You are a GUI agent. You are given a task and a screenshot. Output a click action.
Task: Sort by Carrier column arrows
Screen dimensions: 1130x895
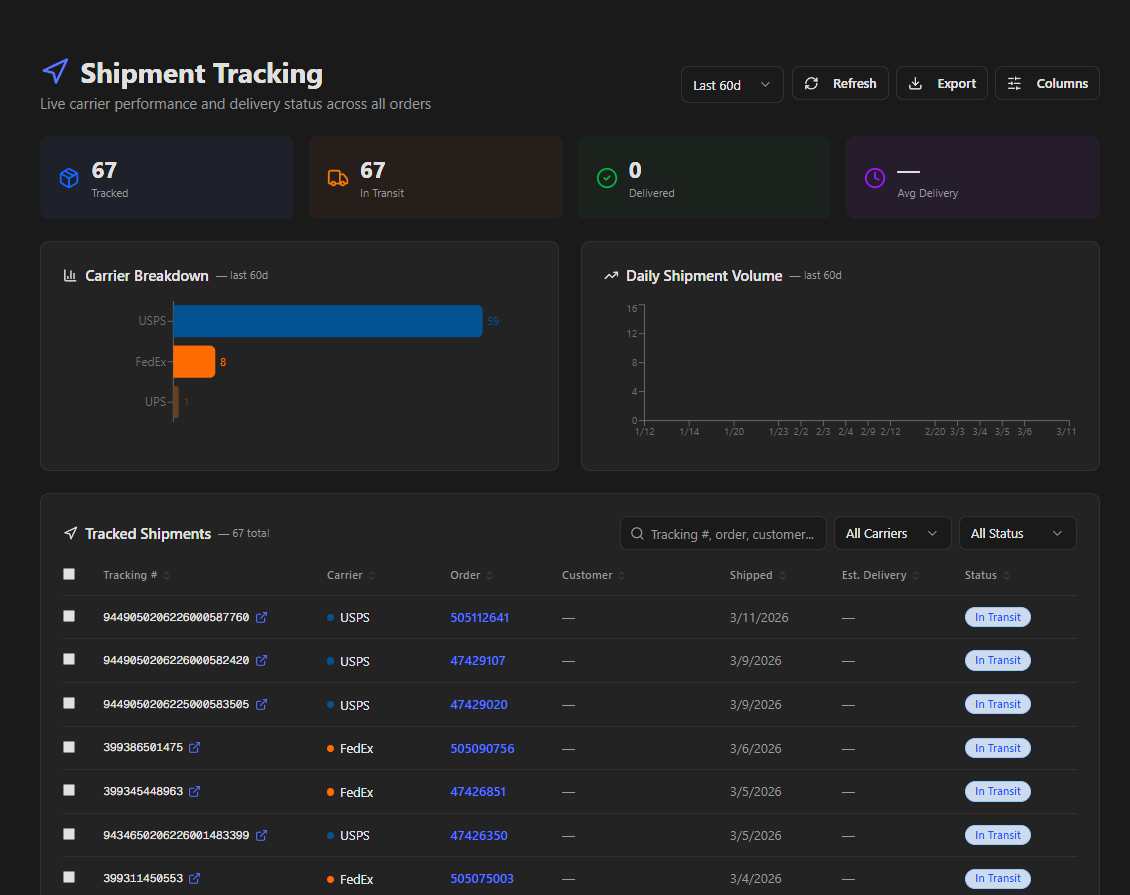pos(372,575)
